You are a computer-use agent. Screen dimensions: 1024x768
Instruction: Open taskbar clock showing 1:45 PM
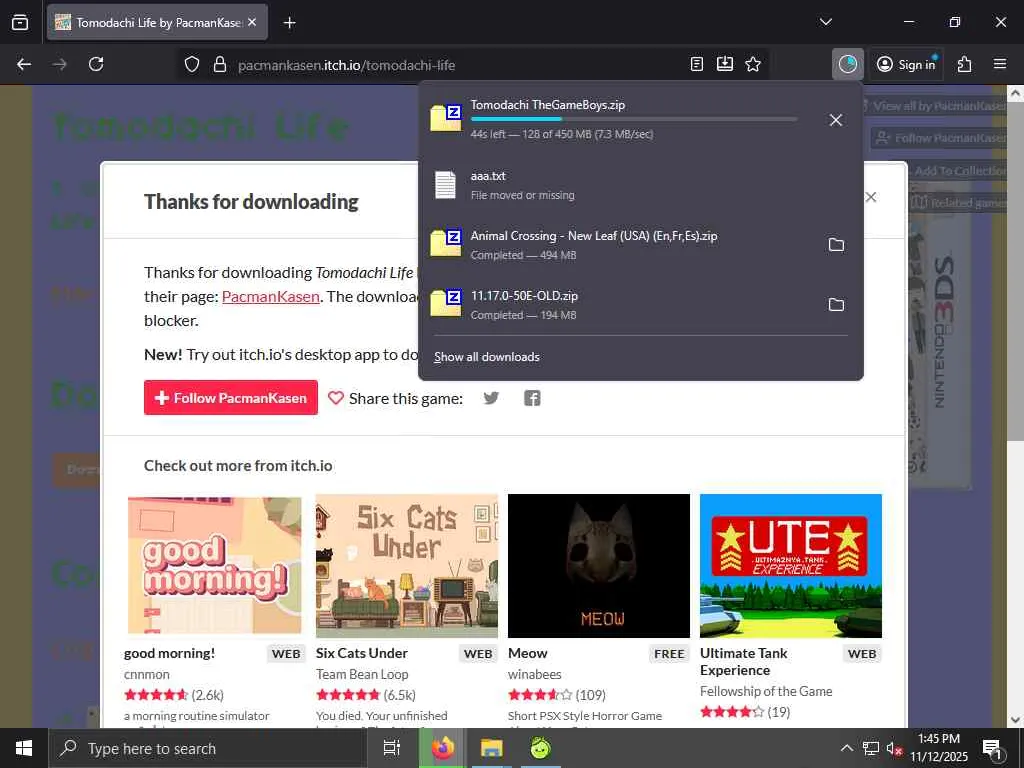pyautogui.click(x=939, y=748)
